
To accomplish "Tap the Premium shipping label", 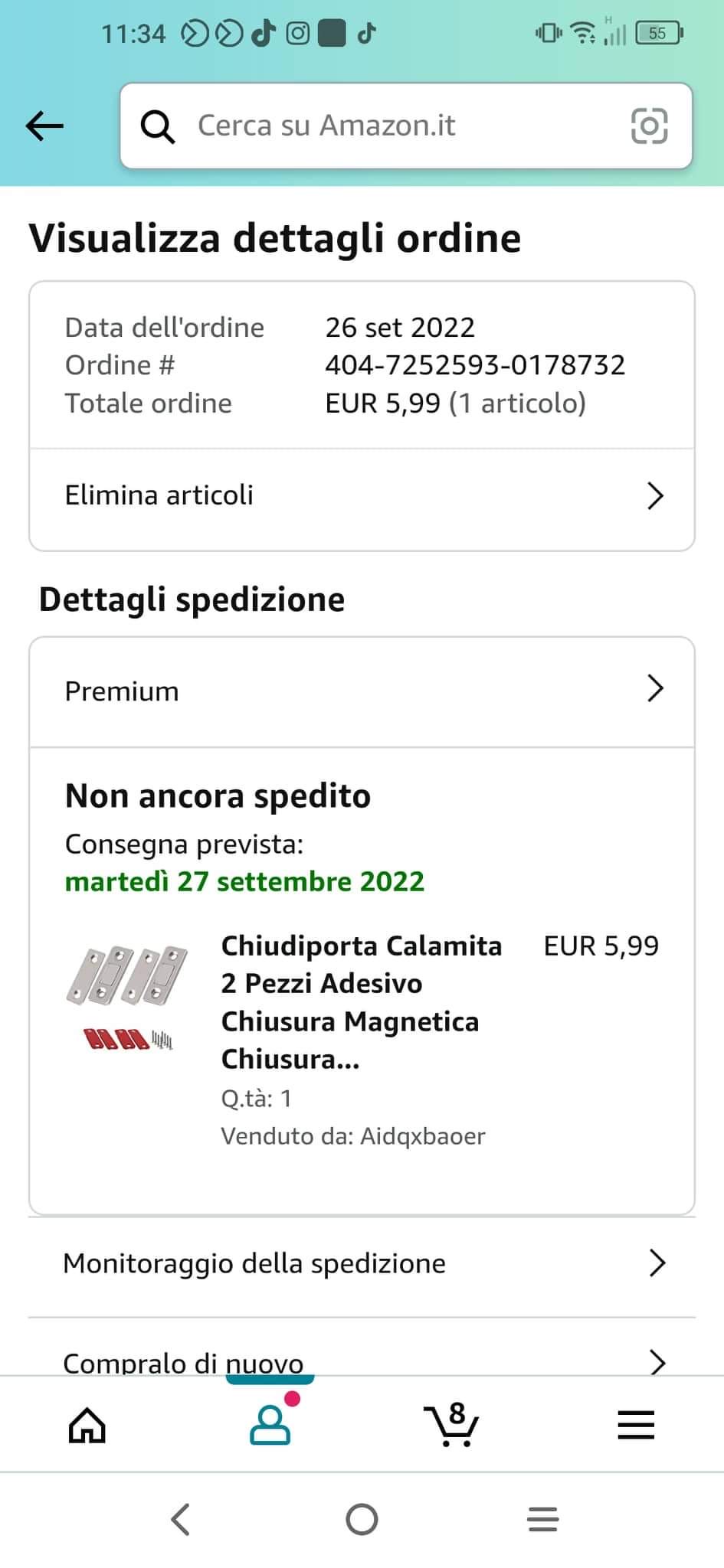I will pyautogui.click(x=122, y=691).
